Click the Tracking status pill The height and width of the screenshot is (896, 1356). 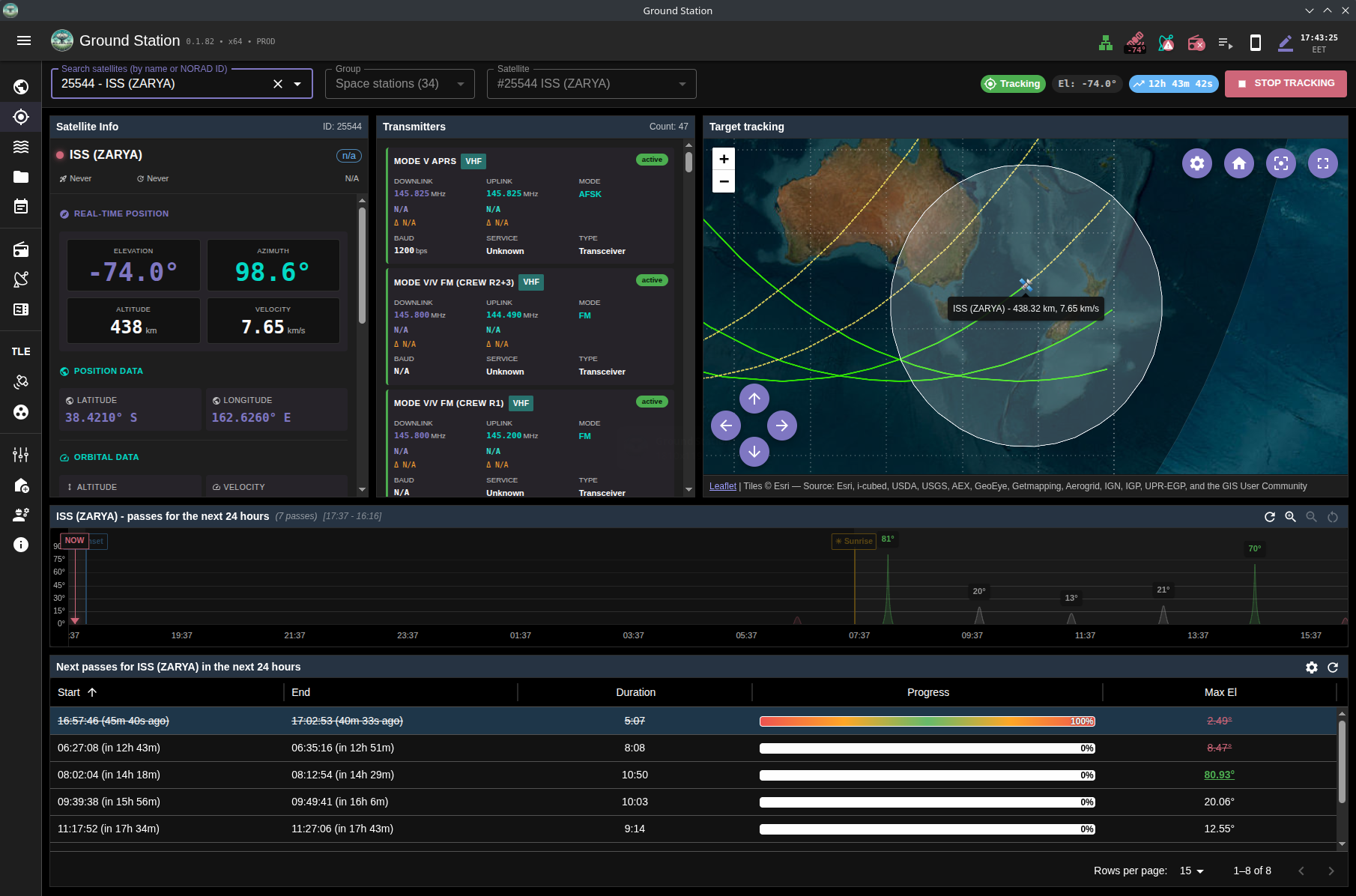pyautogui.click(x=1013, y=83)
